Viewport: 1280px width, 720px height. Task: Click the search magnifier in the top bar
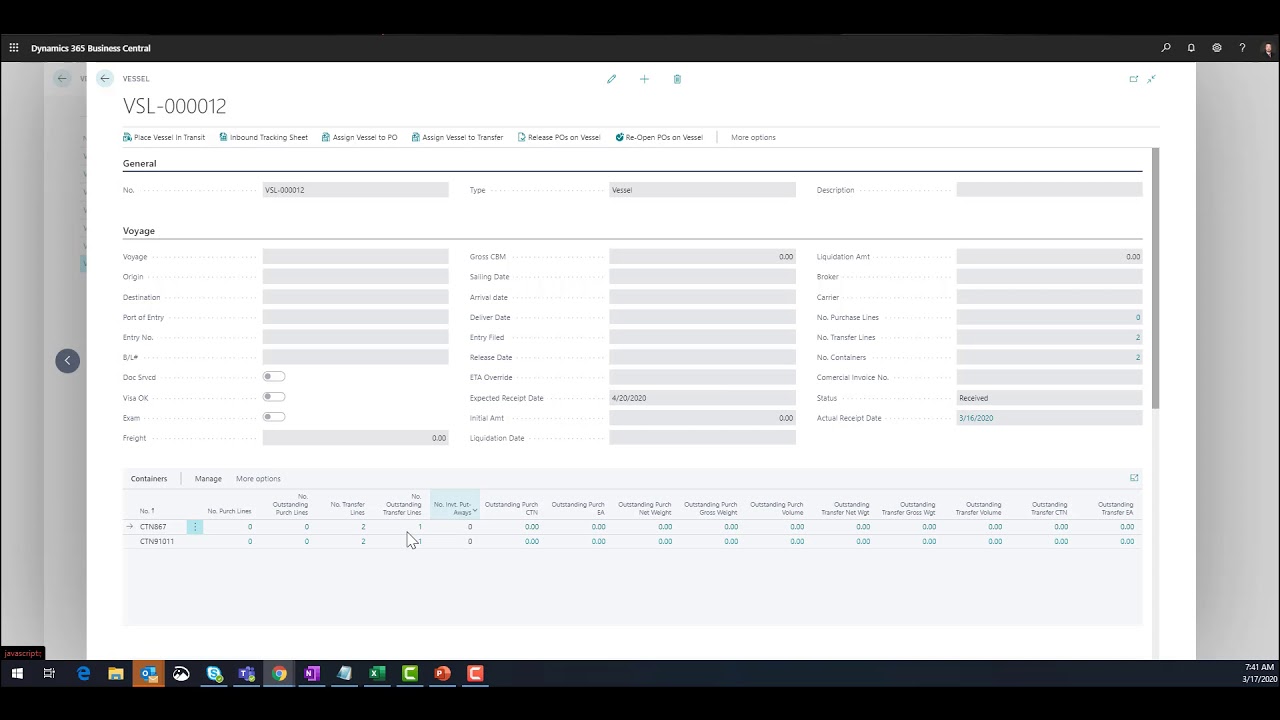click(x=1166, y=48)
